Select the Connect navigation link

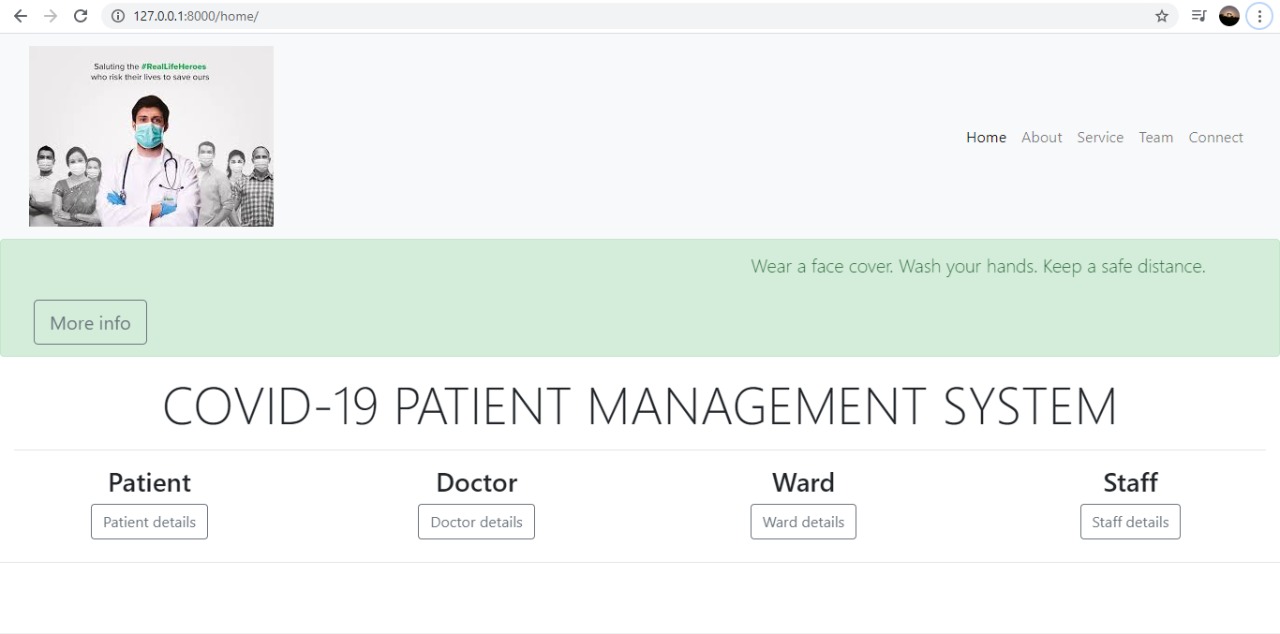click(x=1216, y=137)
